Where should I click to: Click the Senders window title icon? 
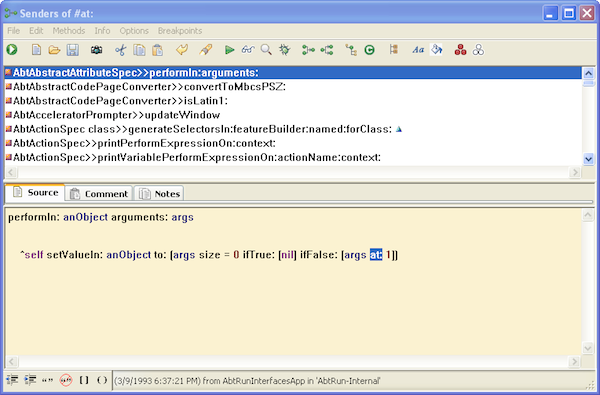click(11, 14)
